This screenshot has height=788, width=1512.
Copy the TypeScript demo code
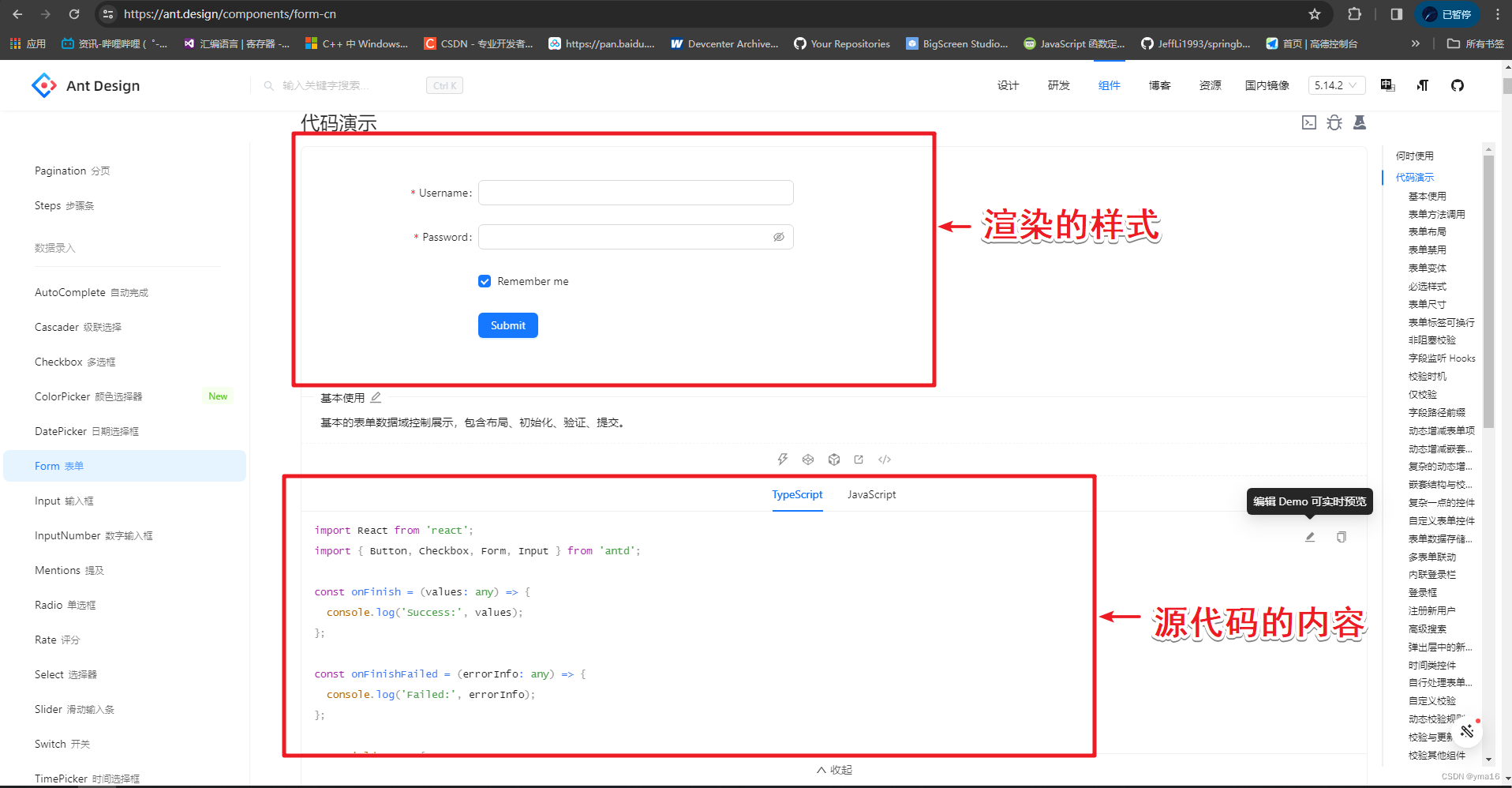(1341, 537)
